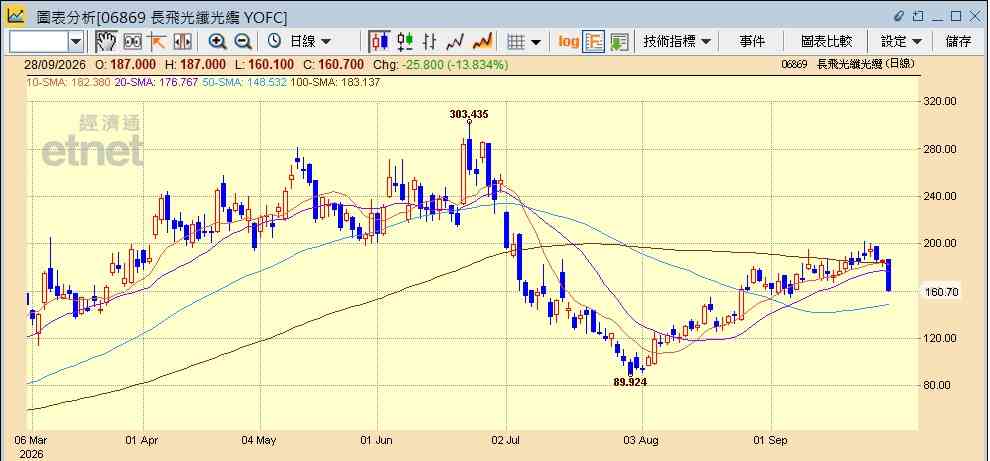Click the current price tag 160.70
This screenshot has height=461, width=990.
click(x=940, y=292)
